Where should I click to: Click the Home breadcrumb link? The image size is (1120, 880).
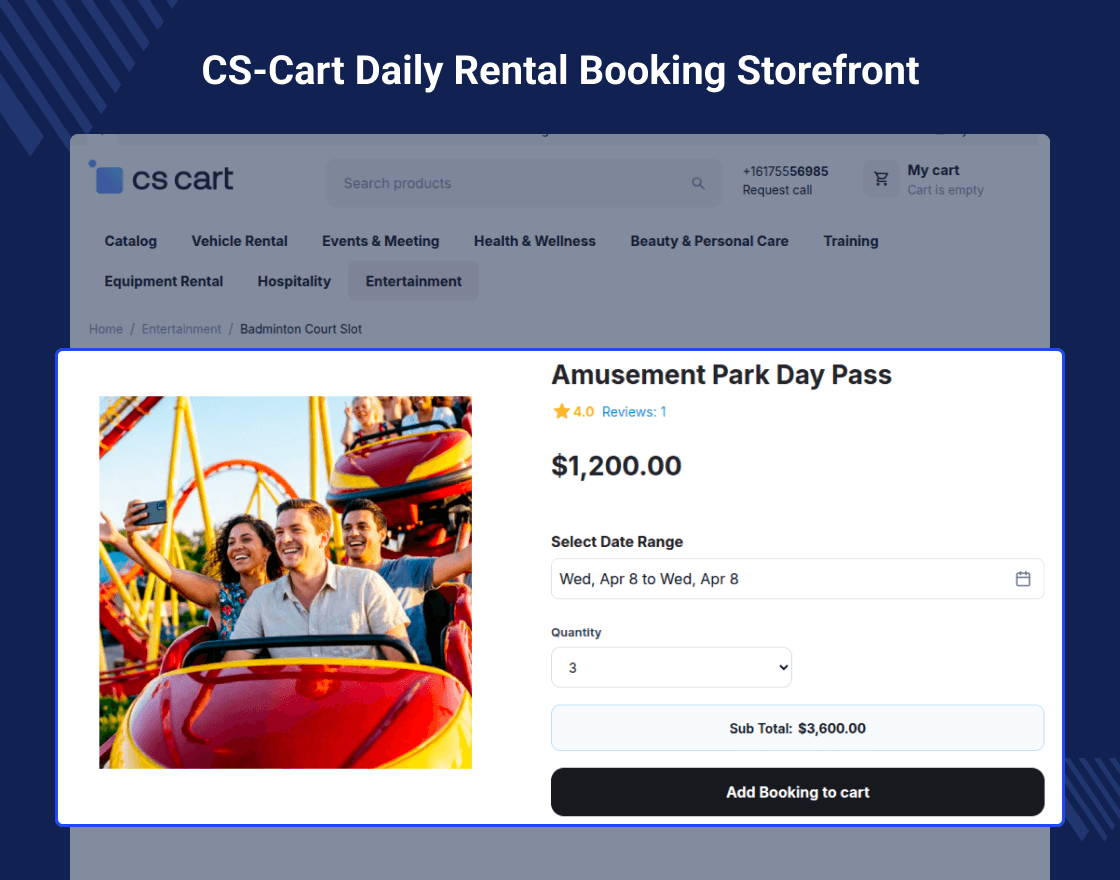click(106, 329)
